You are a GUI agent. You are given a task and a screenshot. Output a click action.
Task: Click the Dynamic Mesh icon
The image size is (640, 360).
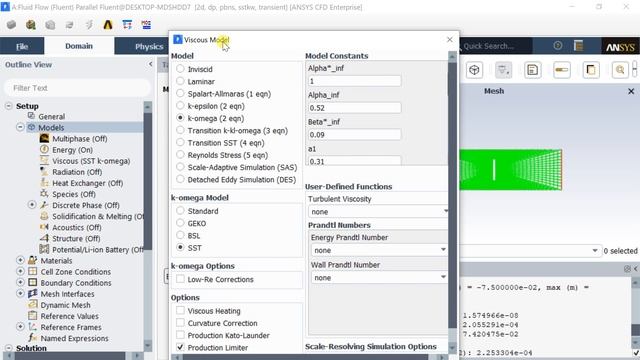point(33,304)
